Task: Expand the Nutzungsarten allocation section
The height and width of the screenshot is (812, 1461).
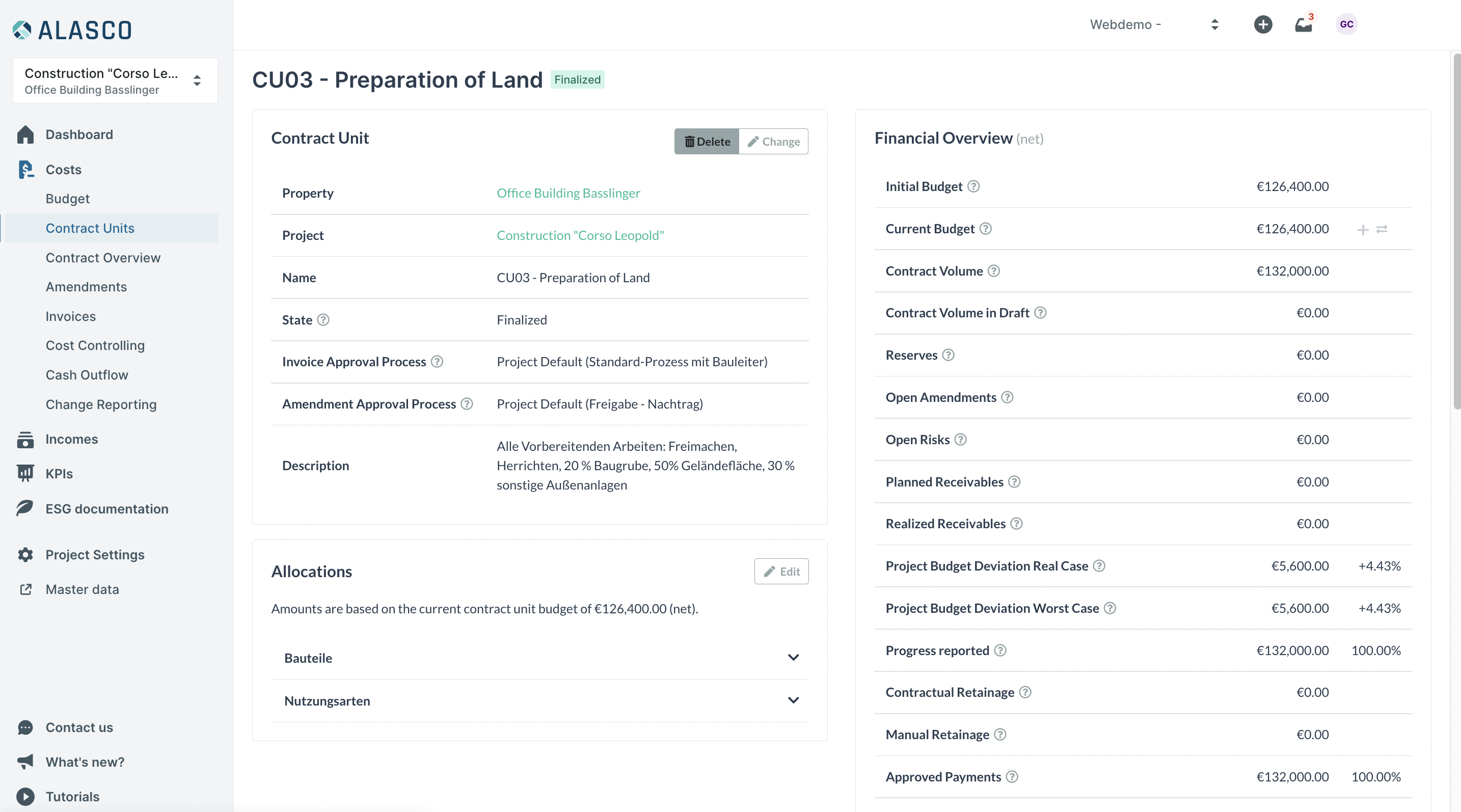Action: 540,701
